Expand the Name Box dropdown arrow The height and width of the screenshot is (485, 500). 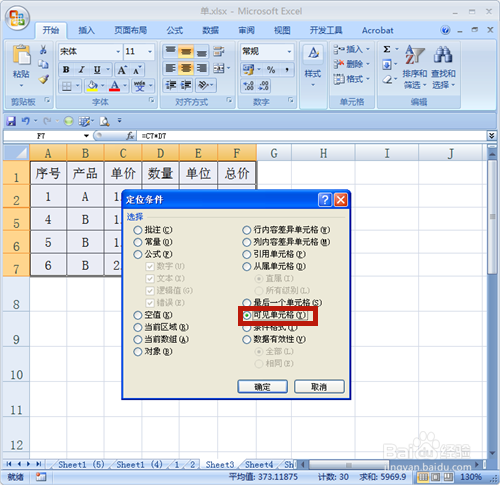pyautogui.click(x=86, y=136)
